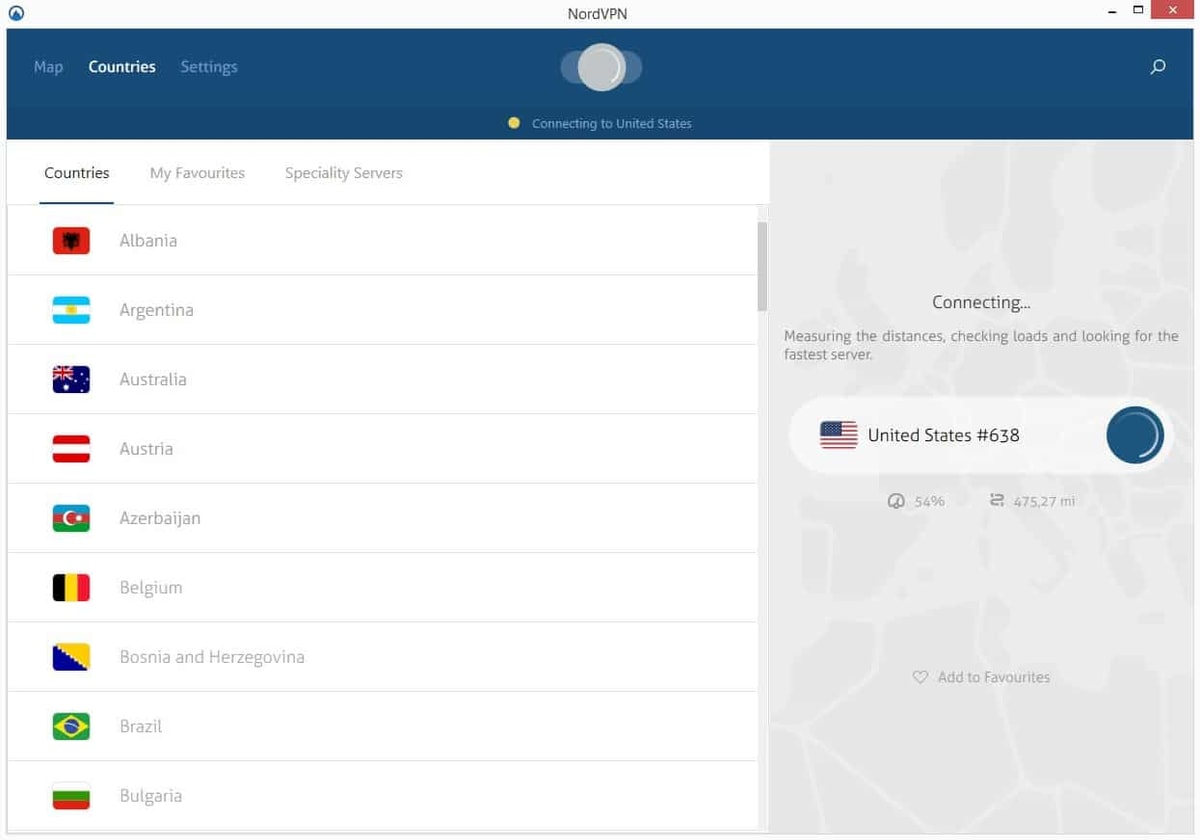Open the Map view
This screenshot has width=1200, height=840.
(48, 67)
